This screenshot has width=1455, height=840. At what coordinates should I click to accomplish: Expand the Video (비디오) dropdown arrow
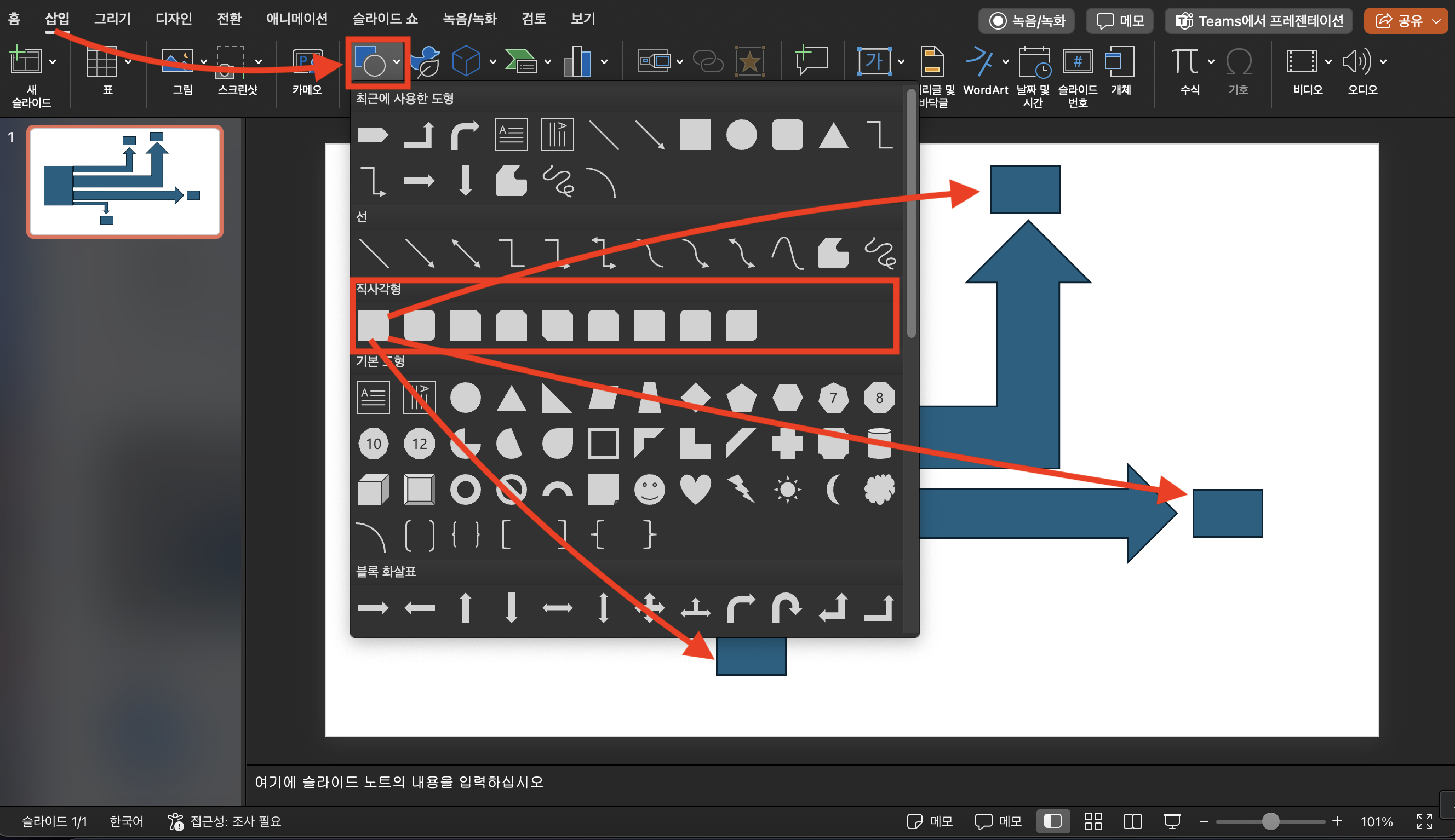pos(1328,62)
